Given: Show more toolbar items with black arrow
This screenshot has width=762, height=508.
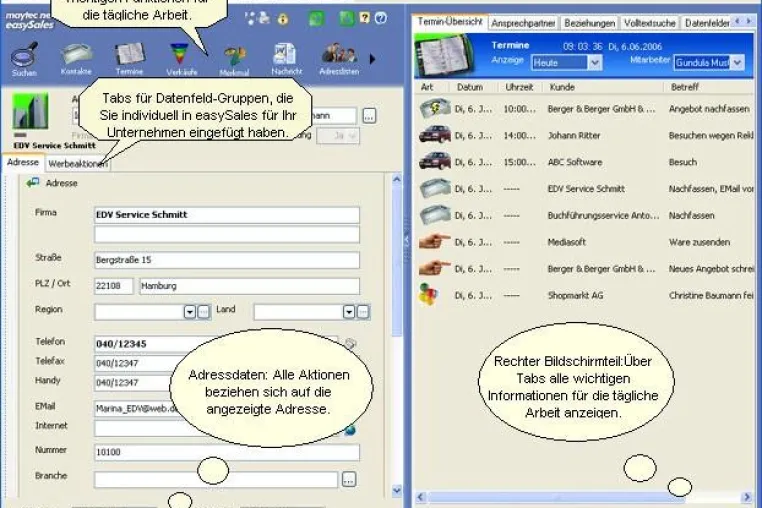Looking at the screenshot, I should (373, 59).
